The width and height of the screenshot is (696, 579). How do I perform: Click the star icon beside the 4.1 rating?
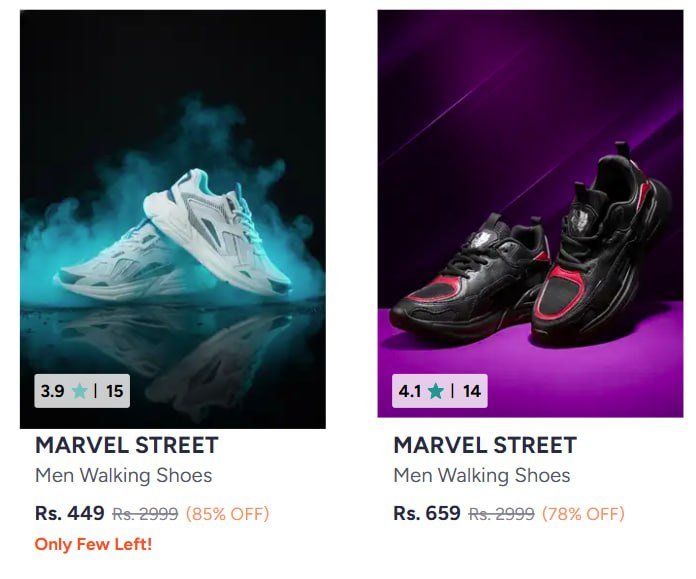click(x=436, y=391)
